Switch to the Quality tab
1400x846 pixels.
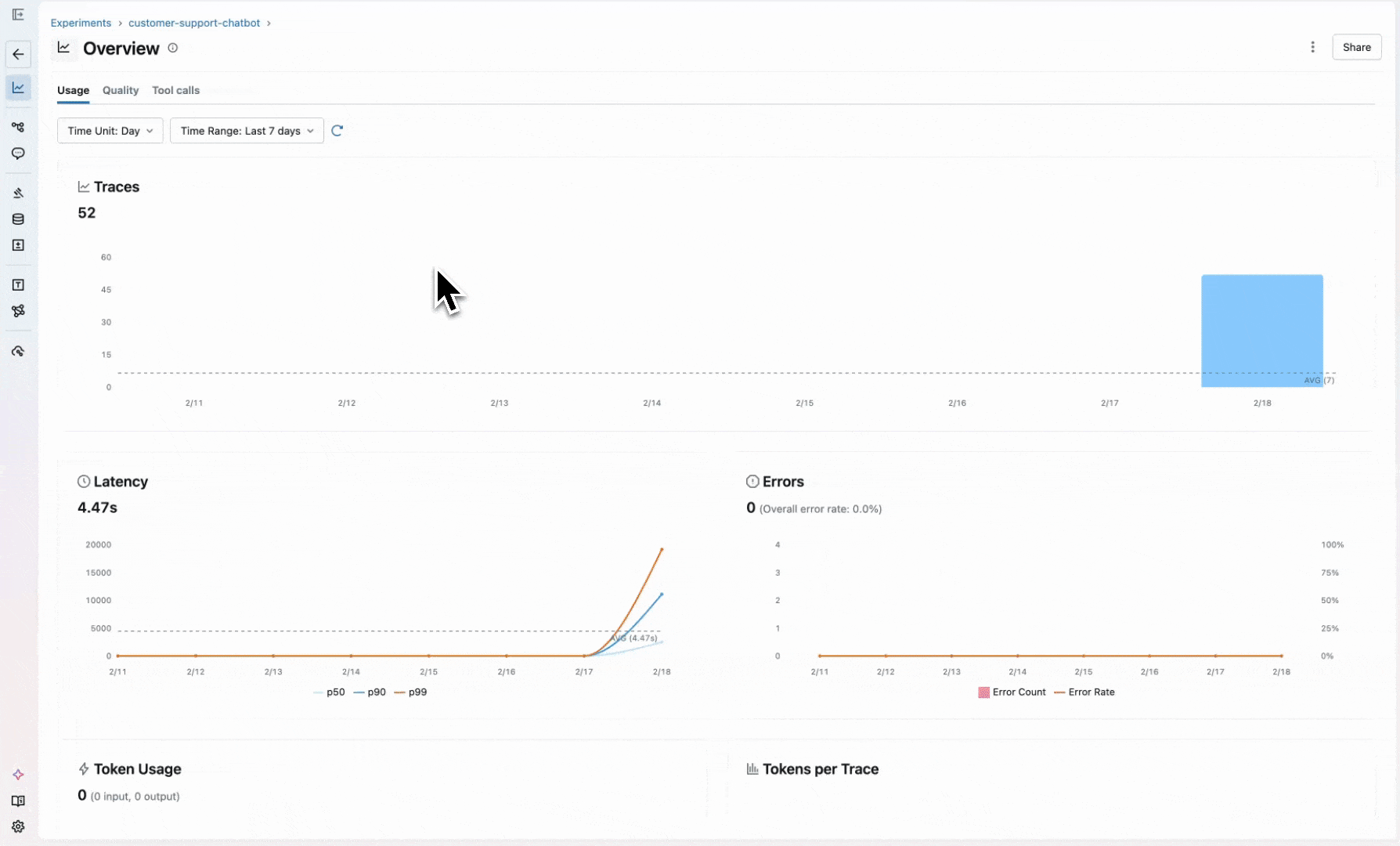point(120,90)
